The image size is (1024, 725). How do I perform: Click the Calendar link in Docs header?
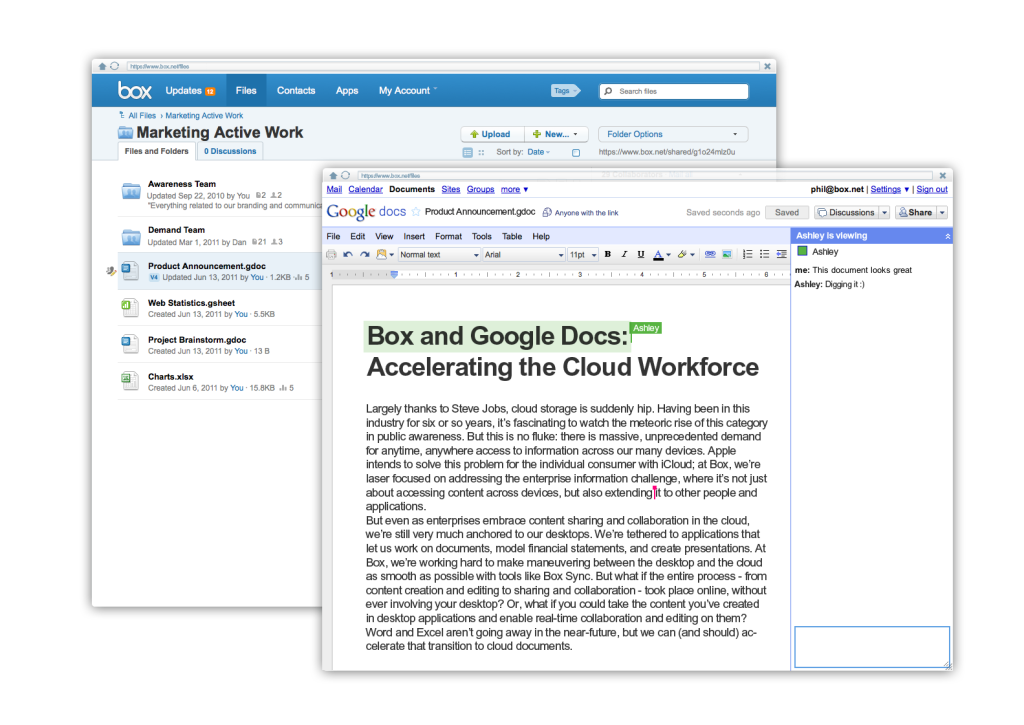point(365,189)
